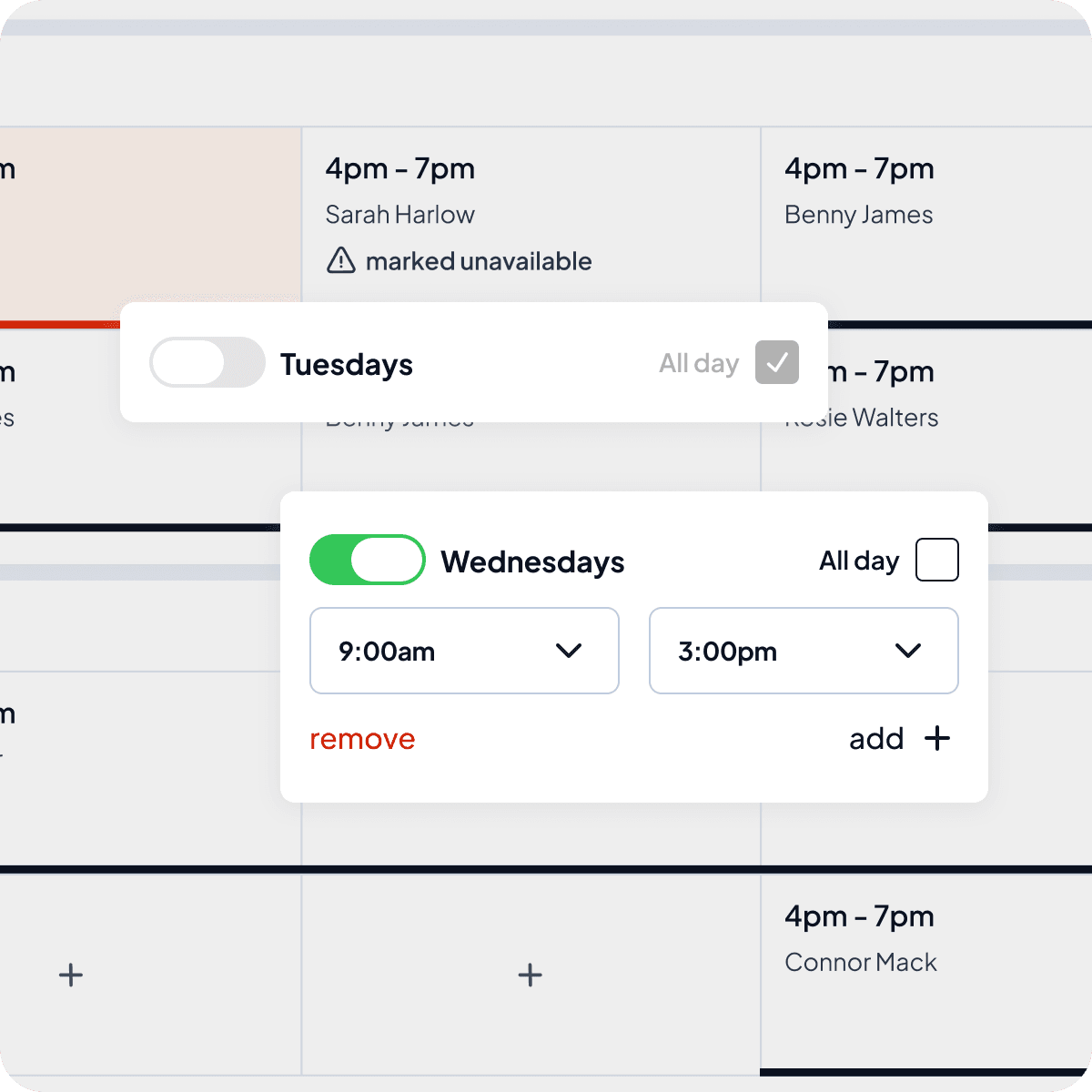Screen dimensions: 1092x1092
Task: Click the plus icon in bottom-left empty shift cell
Action: 71,975
